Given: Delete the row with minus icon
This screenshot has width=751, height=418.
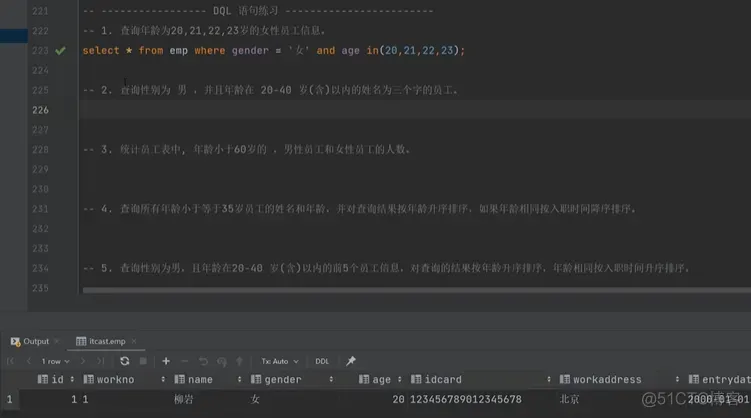Looking at the screenshot, I should (x=184, y=361).
